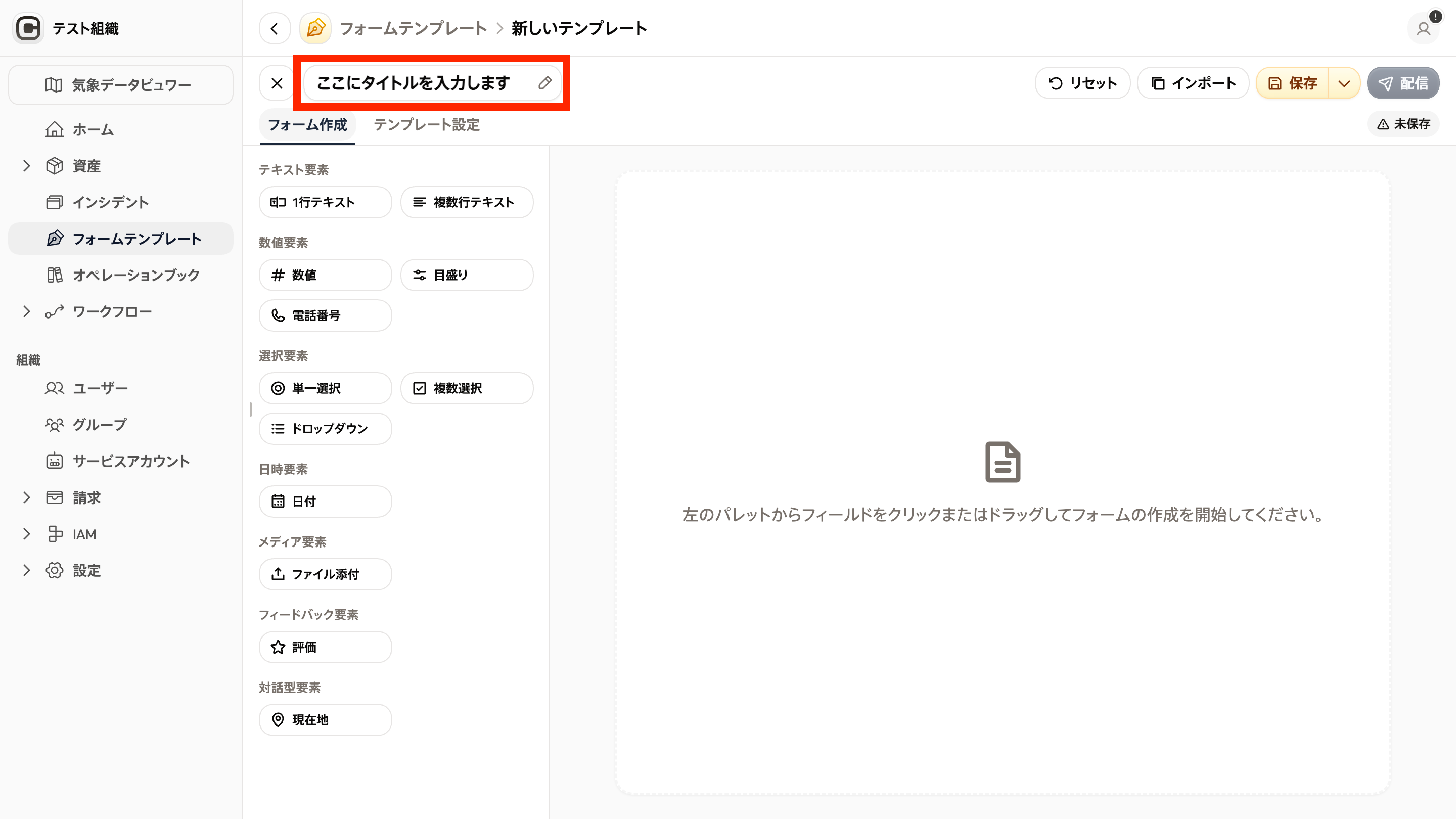
Task: Add a 数値 field
Action: (x=325, y=275)
